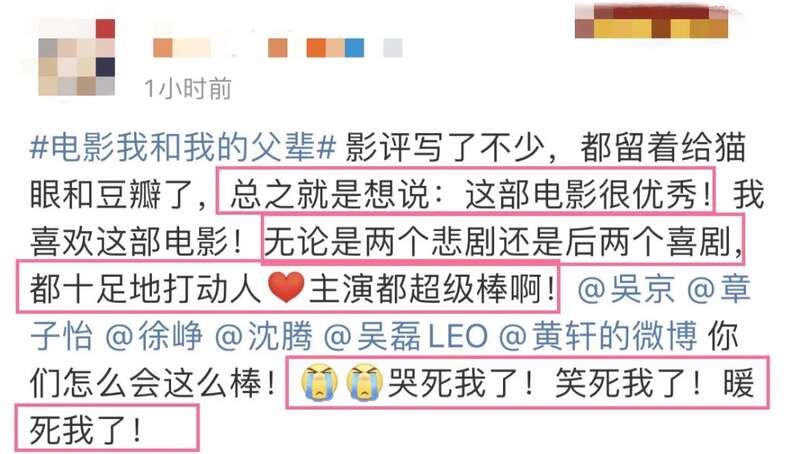This screenshot has width=800, height=454.
Task: Click the red heart emoji
Action: (286, 287)
